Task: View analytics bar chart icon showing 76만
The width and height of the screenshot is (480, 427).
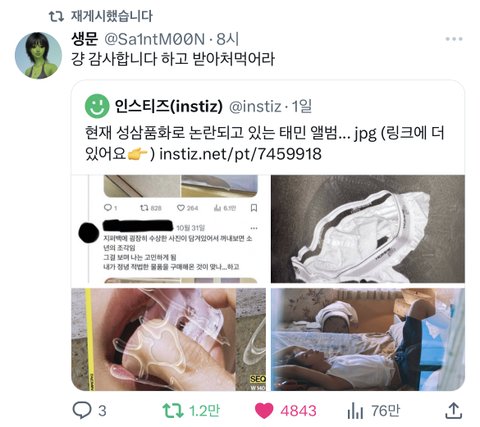Action: (355, 410)
